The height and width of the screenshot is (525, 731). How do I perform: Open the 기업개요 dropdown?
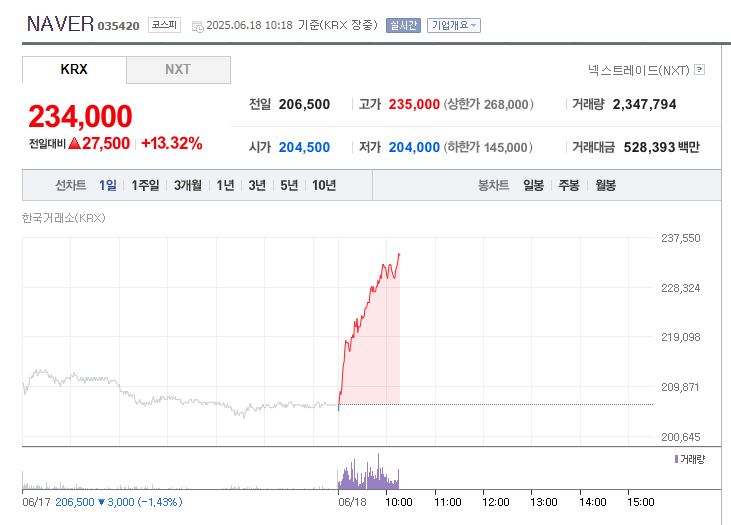(x=453, y=25)
